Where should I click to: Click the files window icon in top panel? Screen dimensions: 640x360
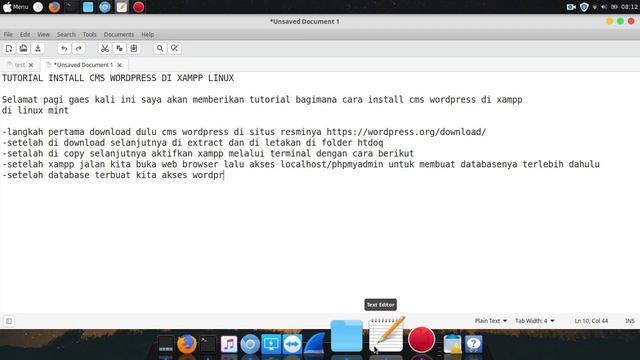pyautogui.click(x=88, y=7)
